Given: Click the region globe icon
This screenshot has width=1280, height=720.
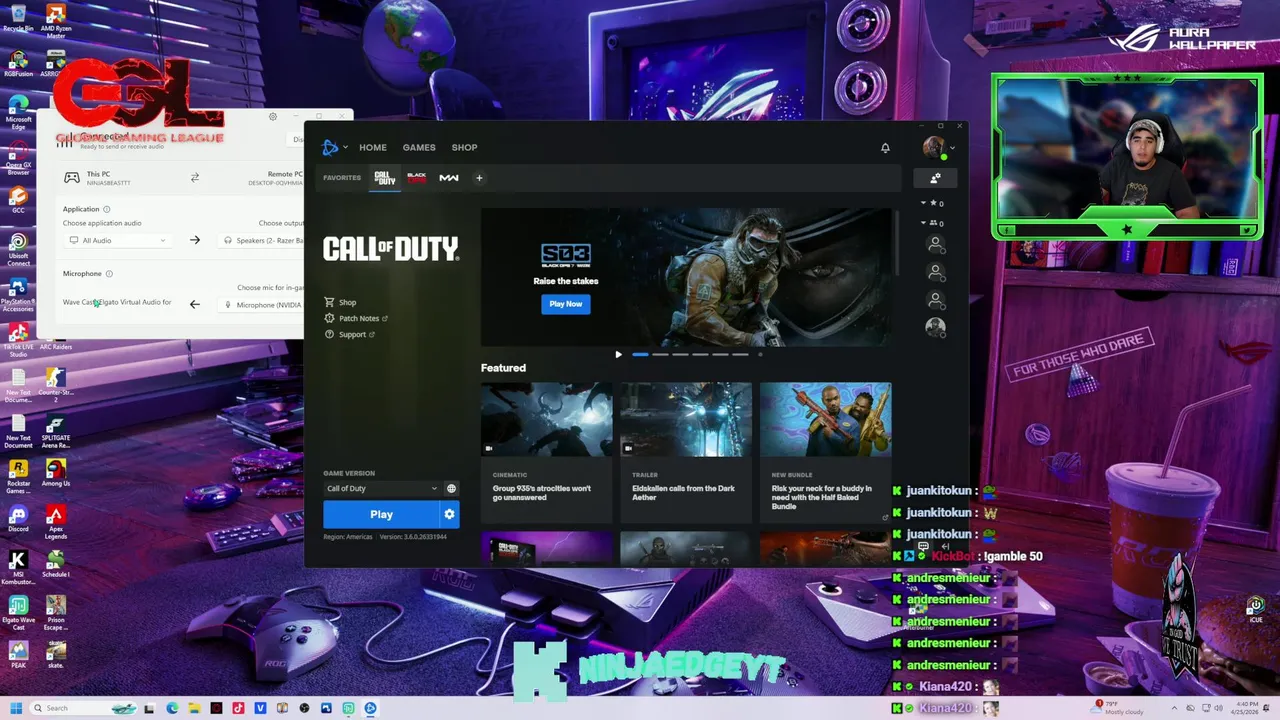Looking at the screenshot, I should click(x=451, y=488).
